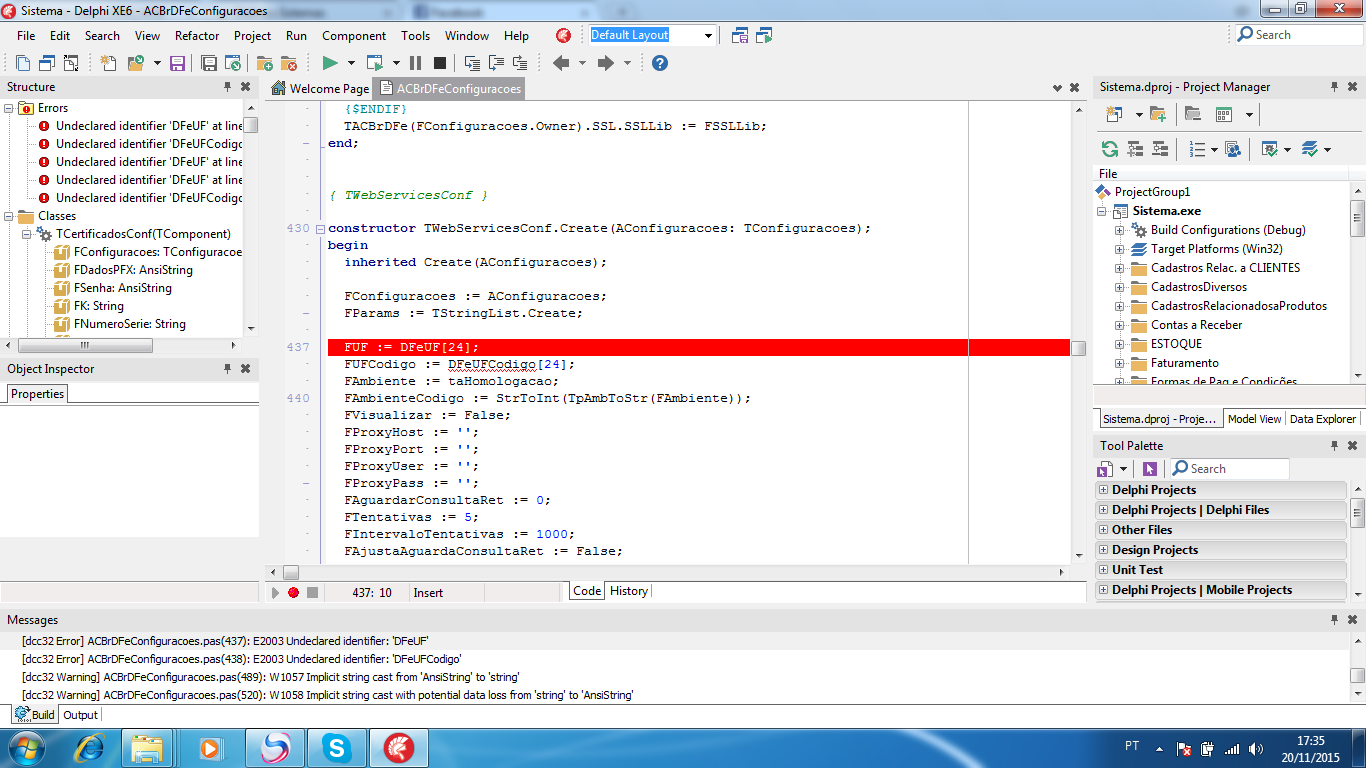Pin the Tool Palette panel
1366x768 pixels.
(1334, 446)
